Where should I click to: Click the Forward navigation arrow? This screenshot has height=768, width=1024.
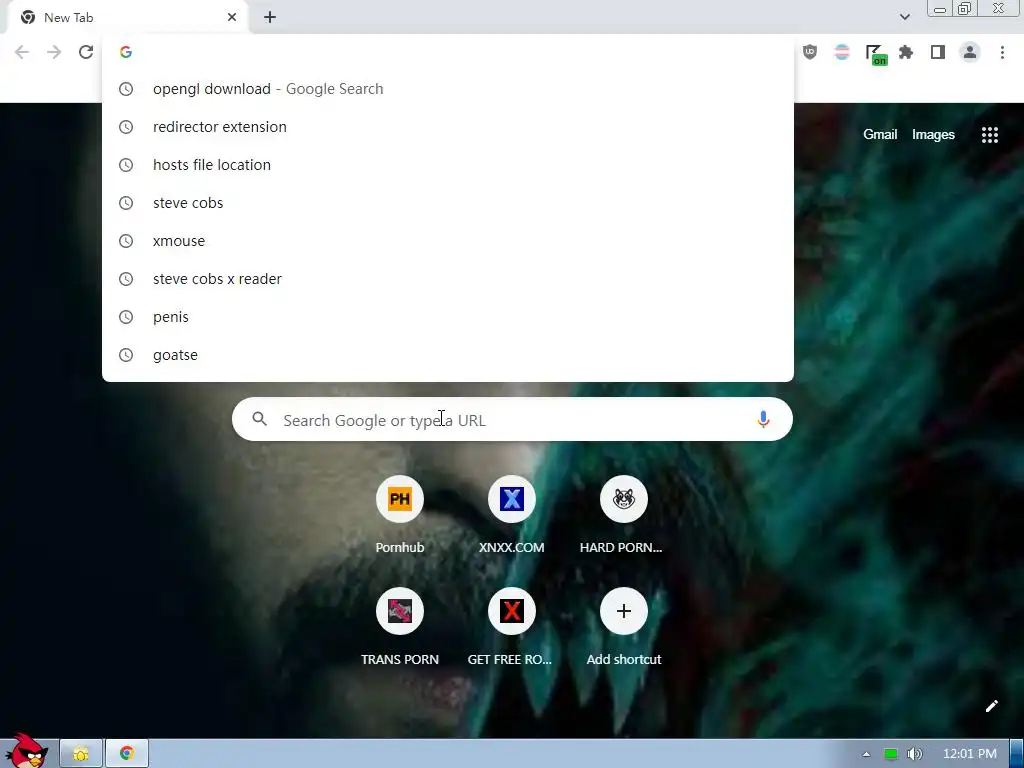coord(54,52)
